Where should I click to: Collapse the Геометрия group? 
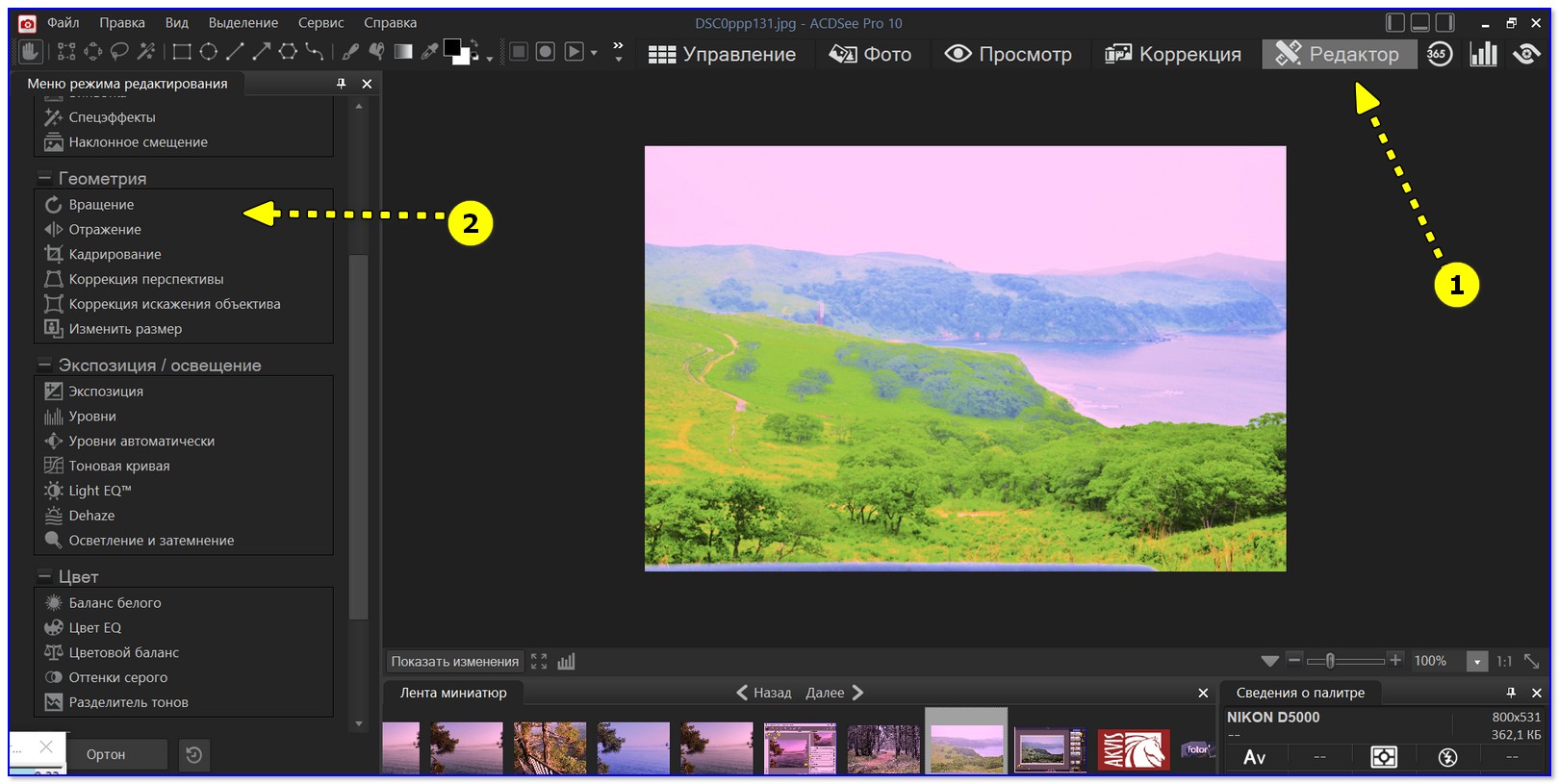44,179
